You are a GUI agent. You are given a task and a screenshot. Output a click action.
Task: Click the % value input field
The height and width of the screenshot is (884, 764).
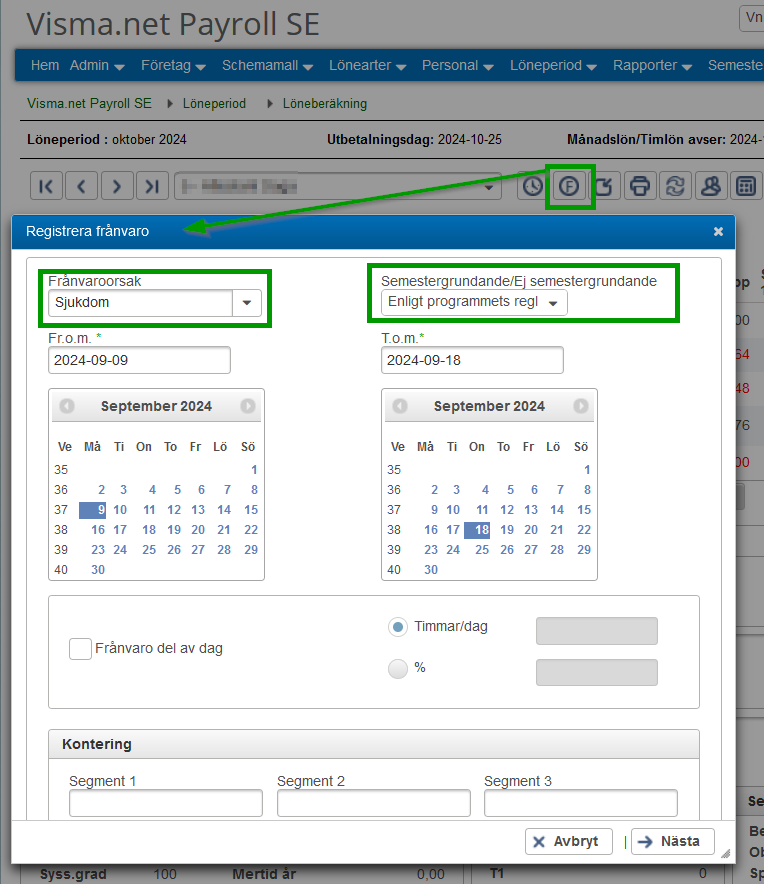click(597, 673)
